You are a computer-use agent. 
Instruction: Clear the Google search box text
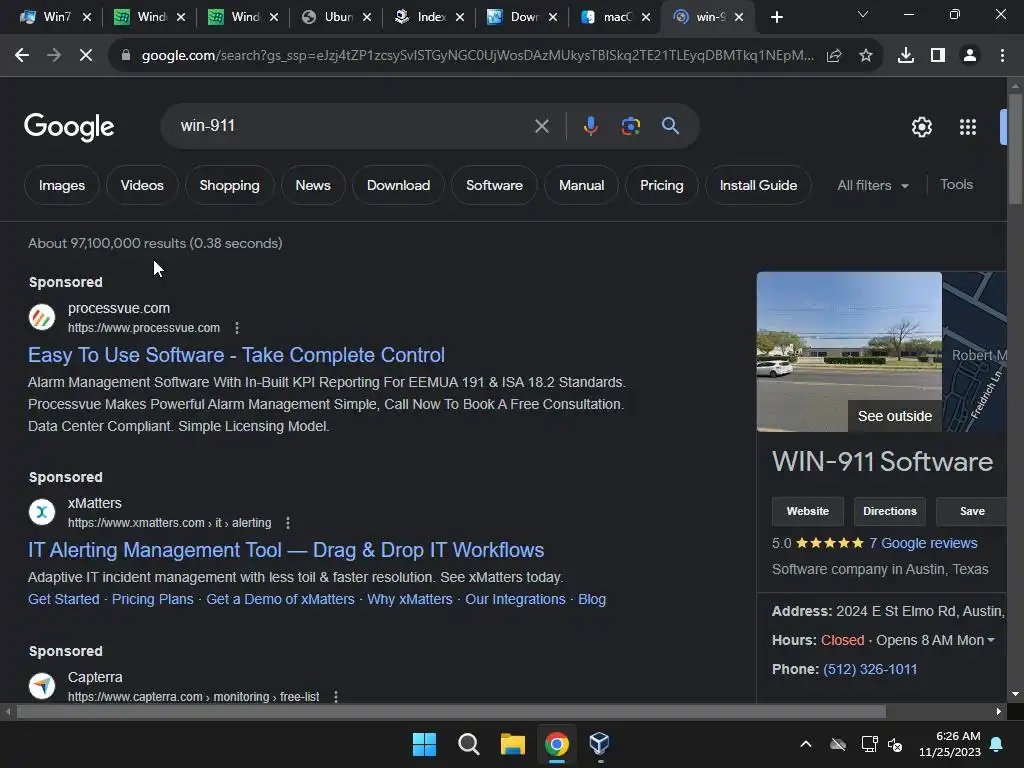click(541, 126)
